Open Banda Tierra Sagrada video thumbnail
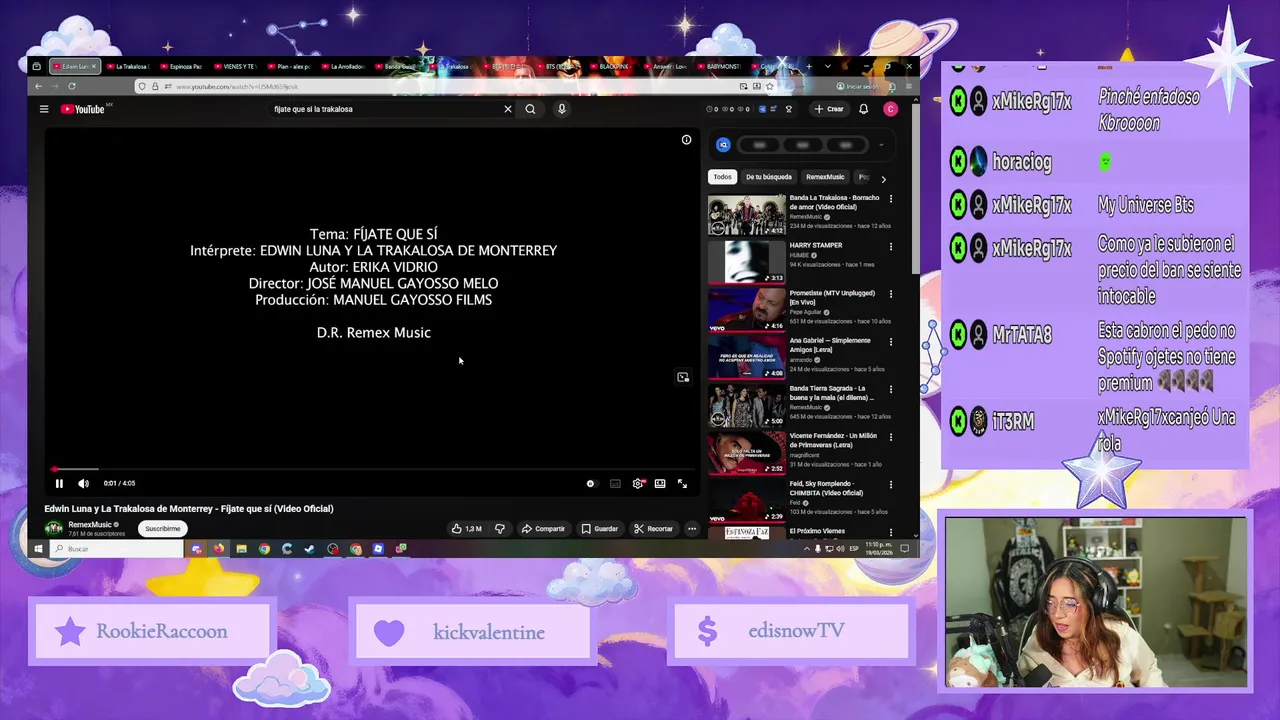This screenshot has height=720, width=1280. point(747,405)
